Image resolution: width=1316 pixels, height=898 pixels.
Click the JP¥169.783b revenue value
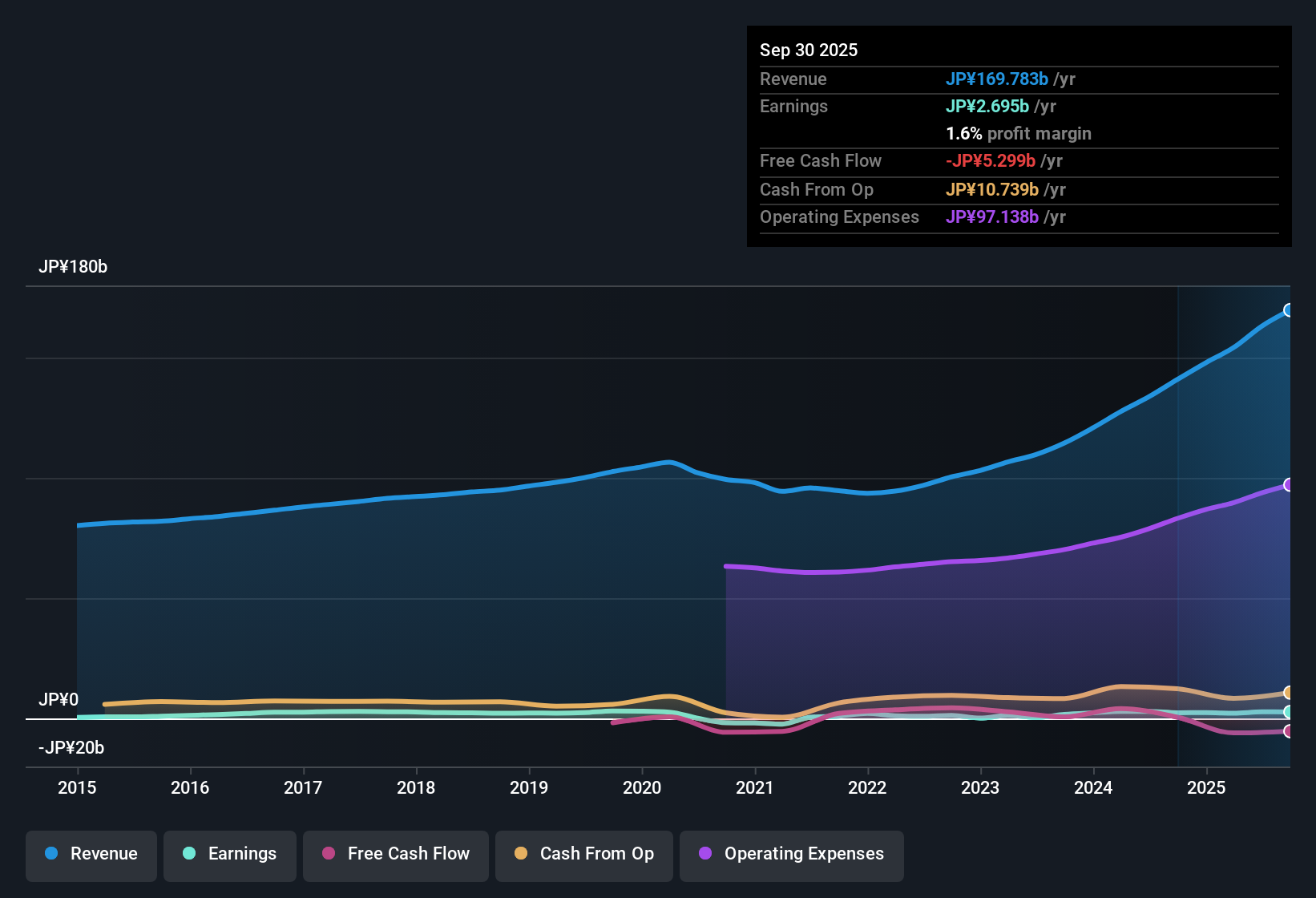coord(998,79)
